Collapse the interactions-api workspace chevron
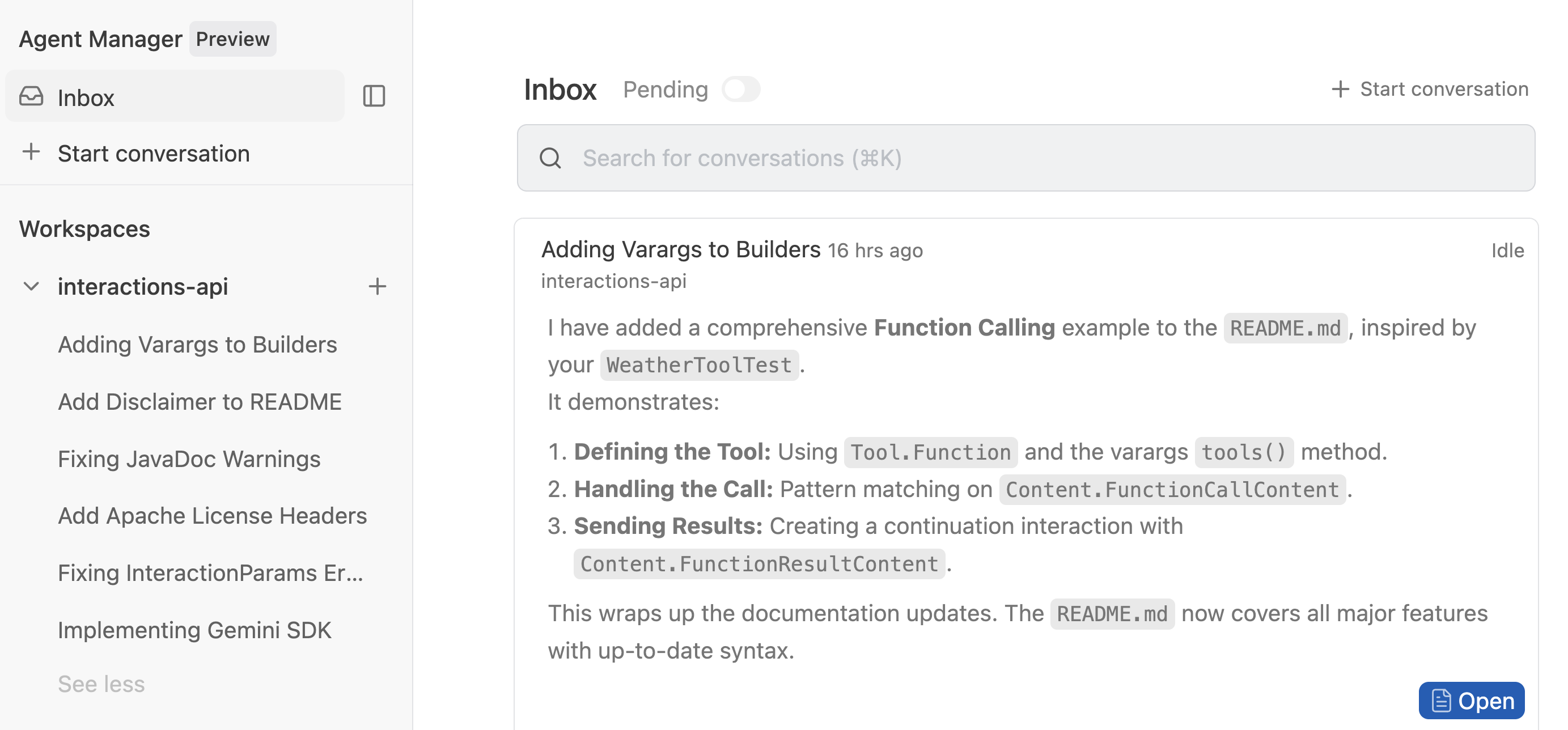 (31, 287)
